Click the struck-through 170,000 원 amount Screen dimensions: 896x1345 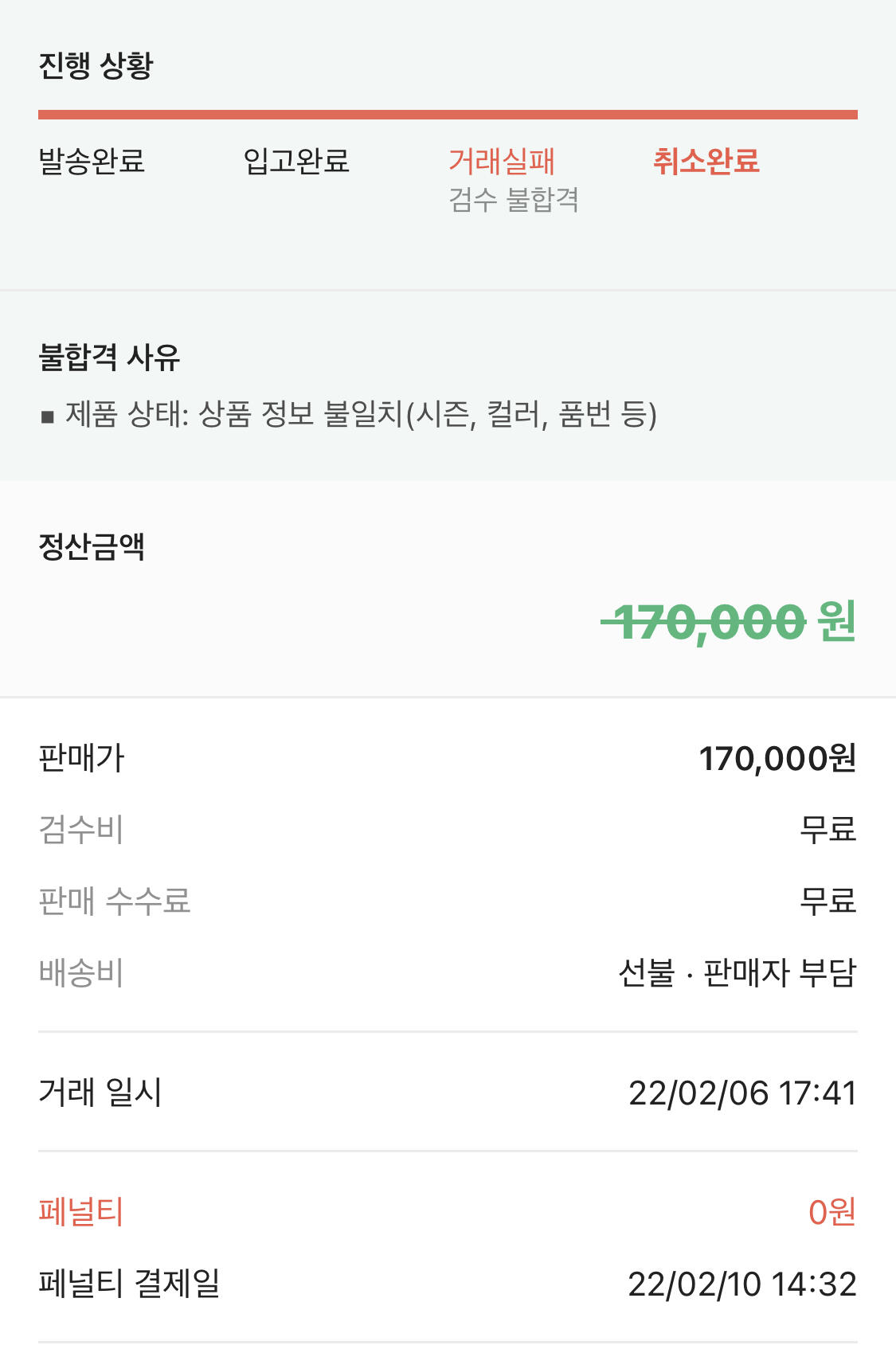pos(728,621)
